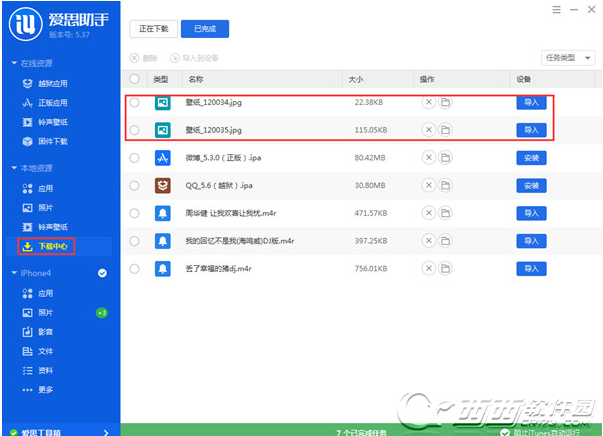
Task: Select the 微博_5.3.0 ipa row checkbox
Action: (x=134, y=158)
